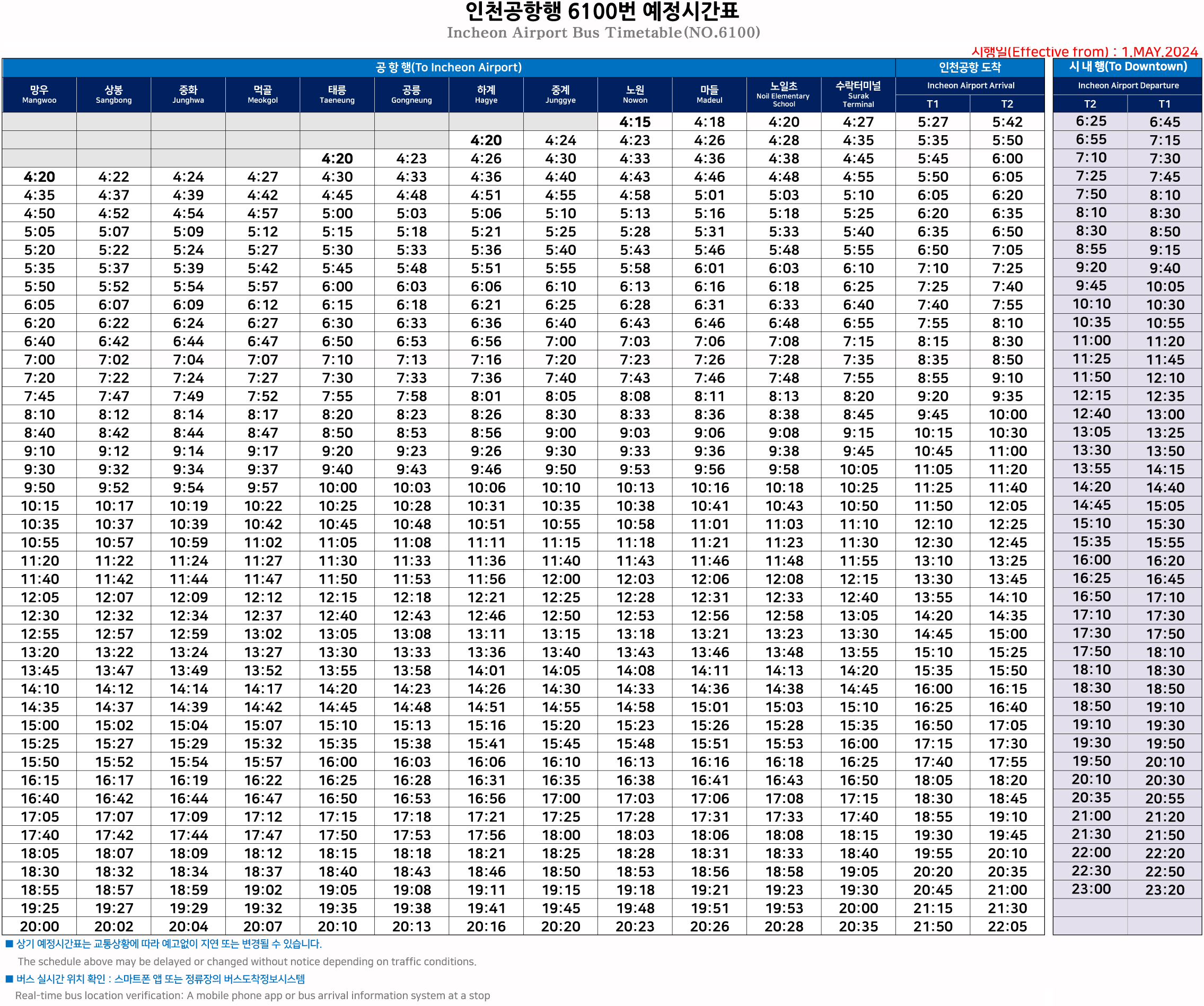Click 6:45 in the Airport Departure T1 column
This screenshot has width=1204, height=1006.
(x=1165, y=122)
